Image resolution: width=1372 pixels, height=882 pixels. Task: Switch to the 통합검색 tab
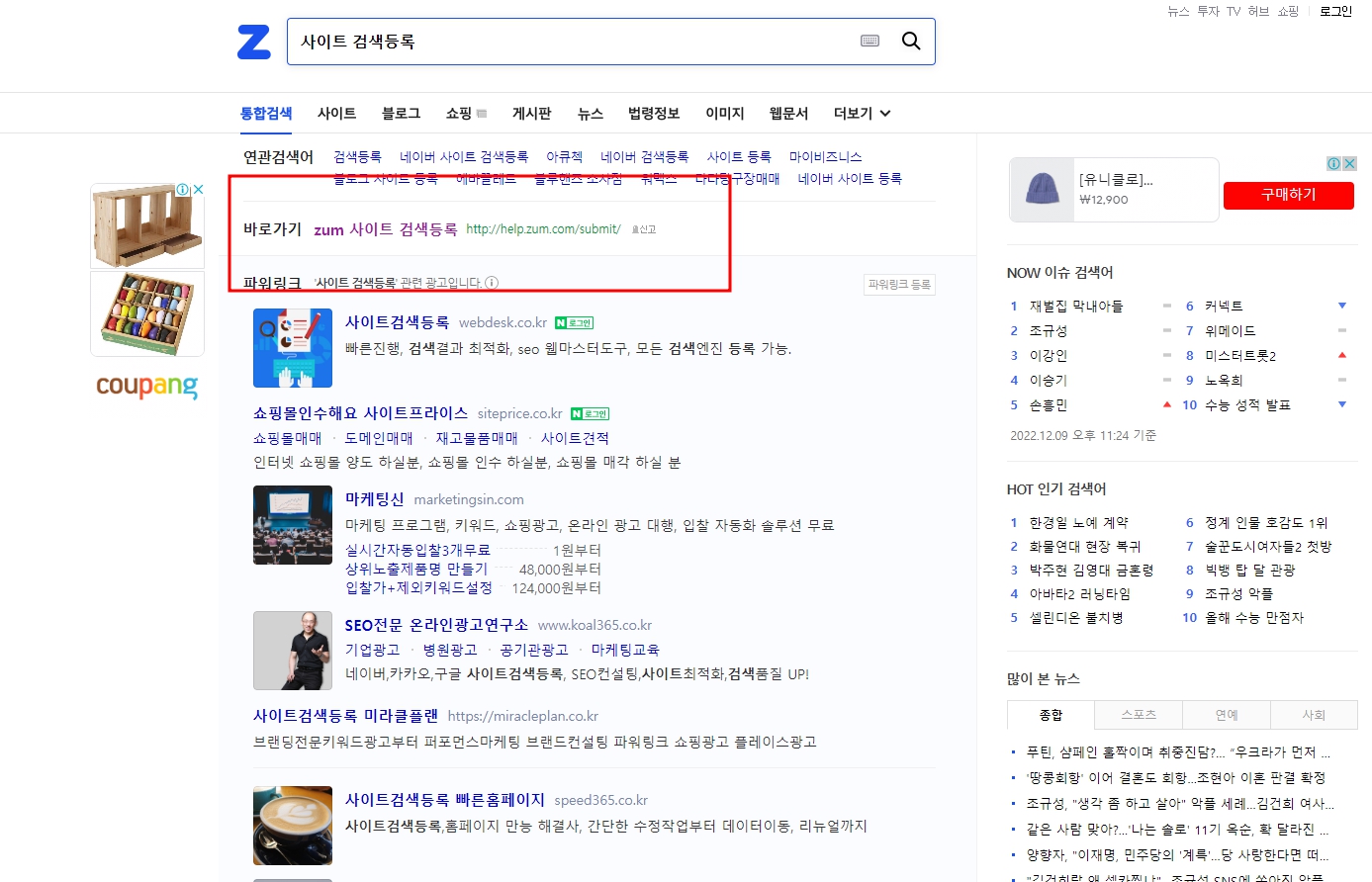click(266, 114)
